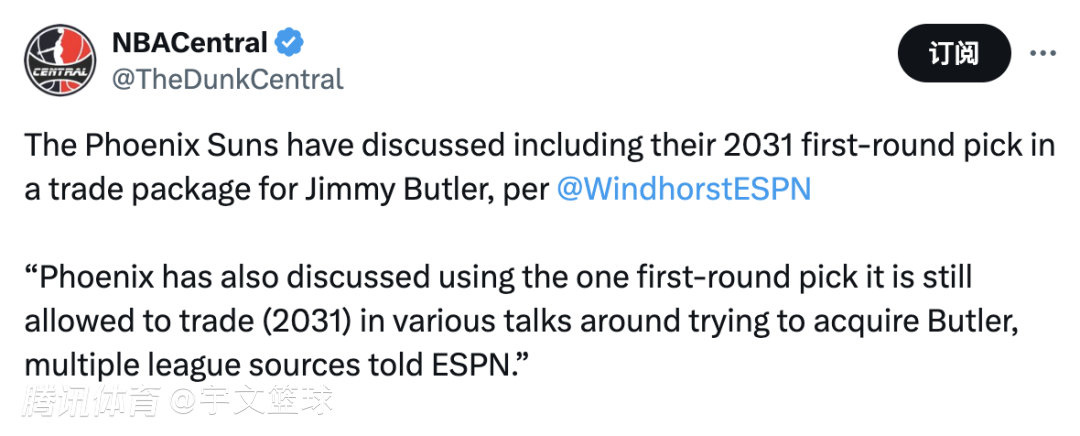Click the NBACentral profile avatar
Viewport: 1080px width, 436px height.
pos(59,59)
